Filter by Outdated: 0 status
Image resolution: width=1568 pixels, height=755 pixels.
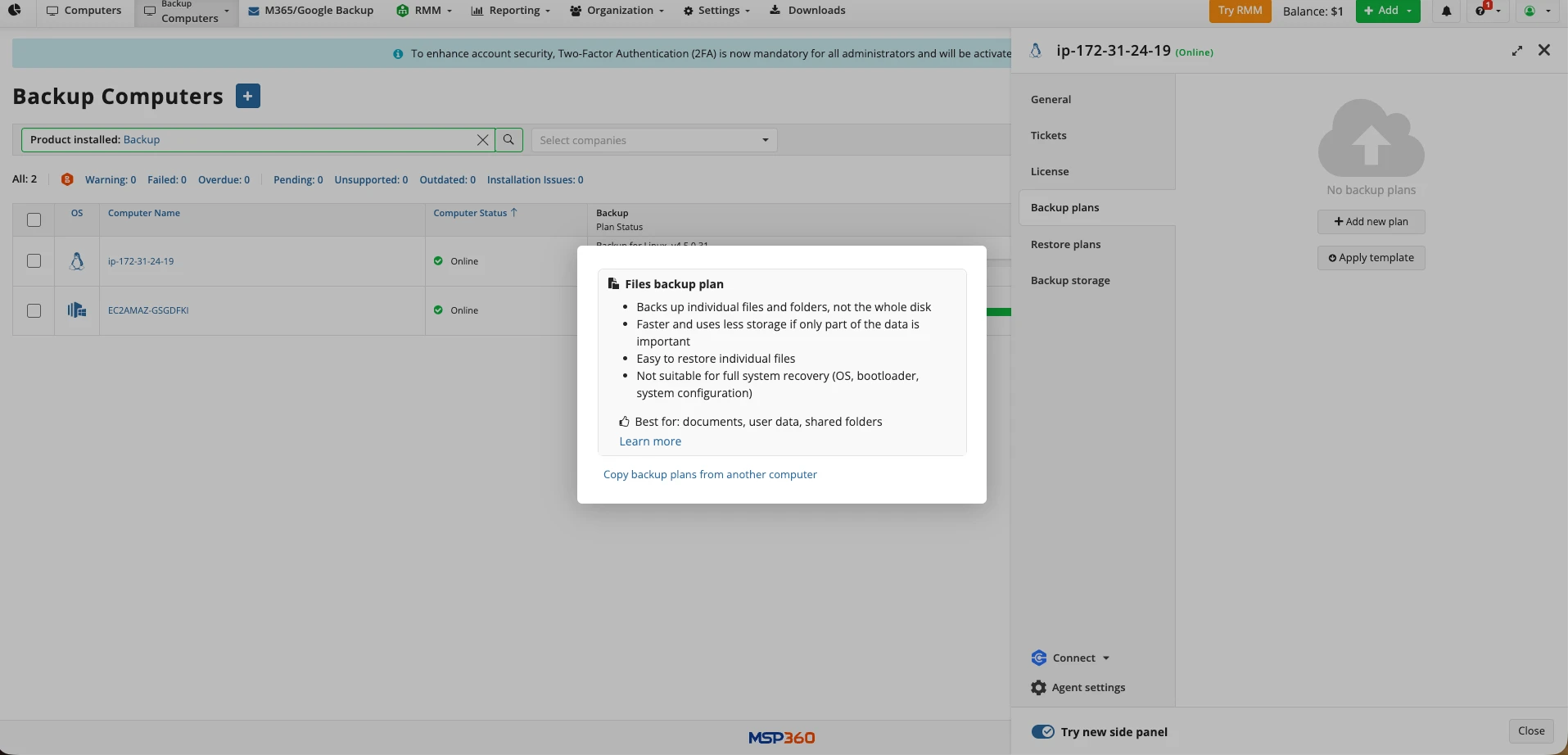[447, 180]
